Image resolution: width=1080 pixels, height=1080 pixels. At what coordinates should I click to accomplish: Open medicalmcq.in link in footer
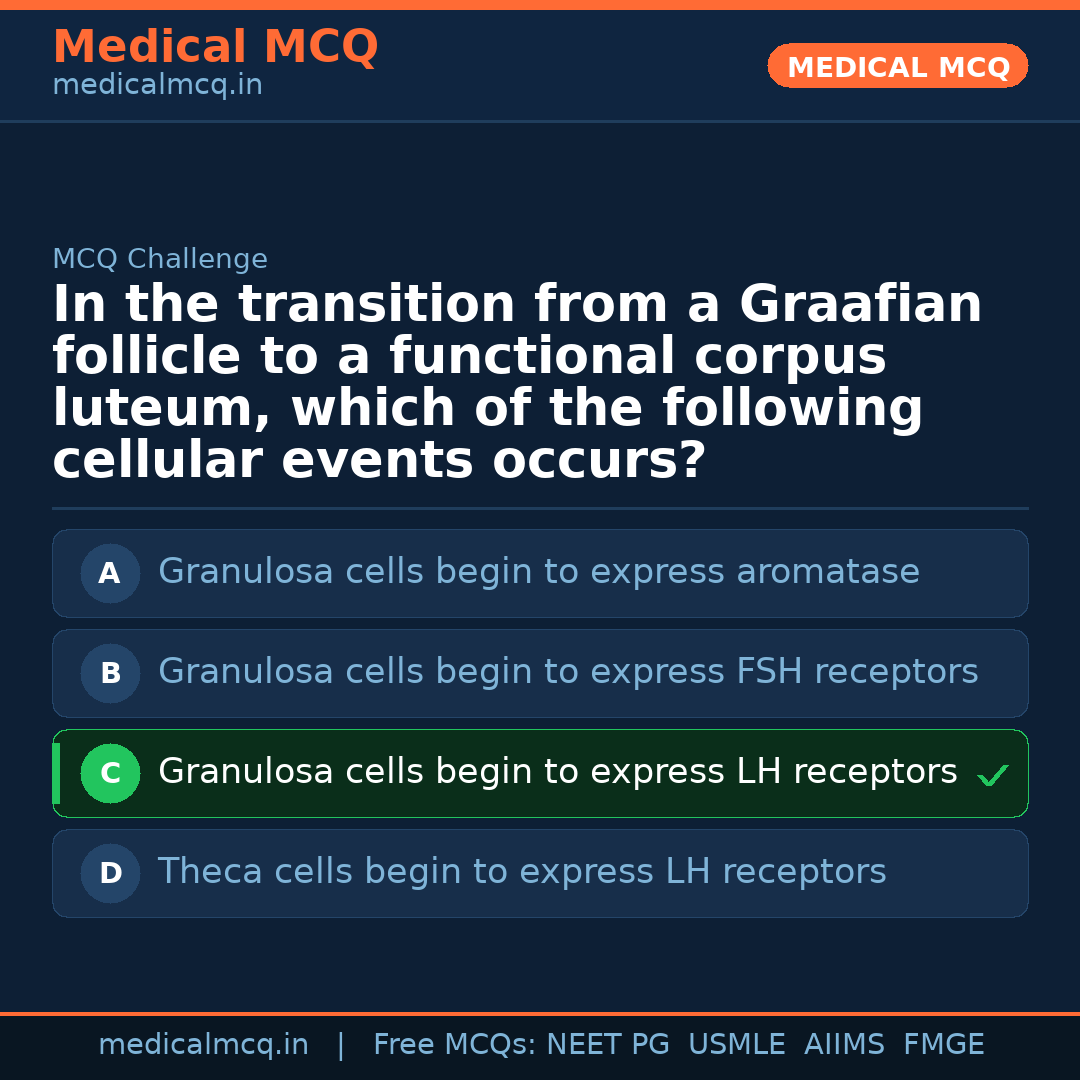[203, 1045]
